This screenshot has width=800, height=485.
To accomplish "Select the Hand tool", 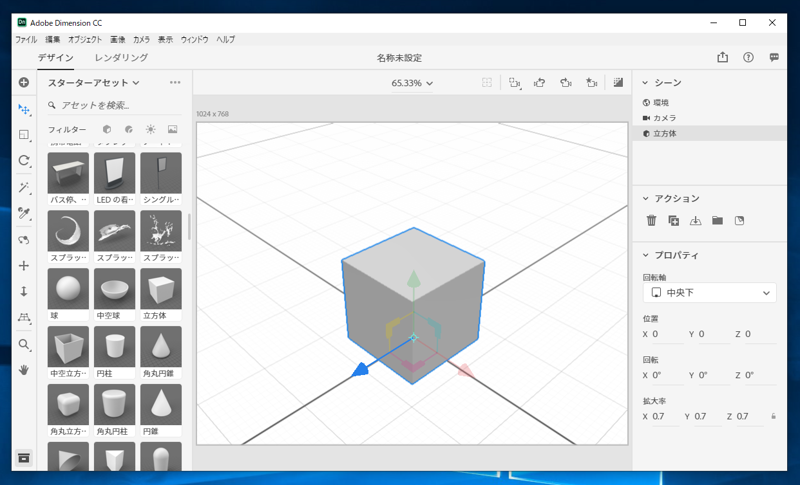I will click(24, 370).
